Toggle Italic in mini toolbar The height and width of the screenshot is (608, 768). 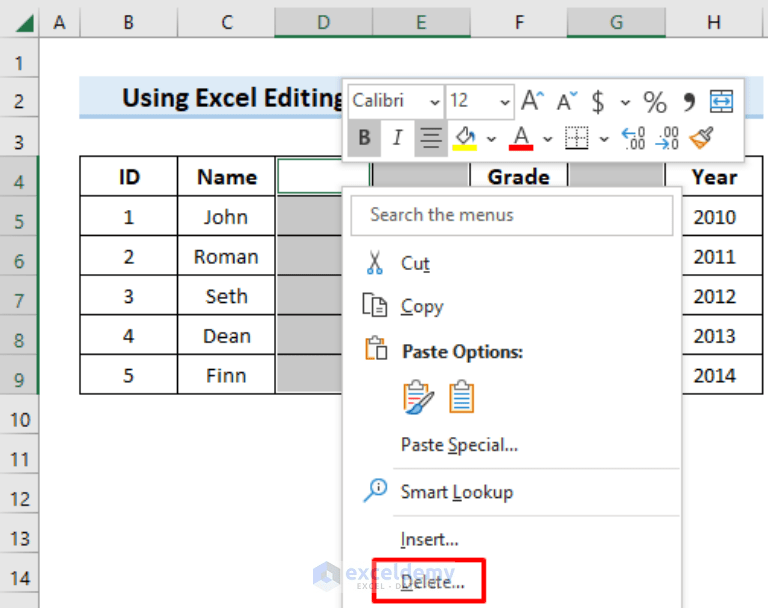point(397,138)
